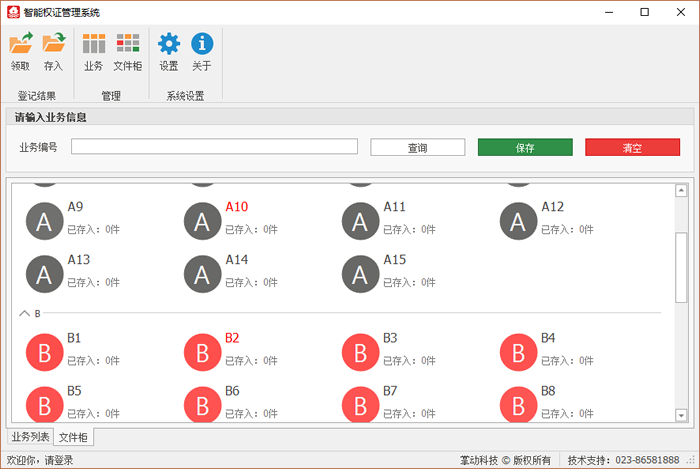The height and width of the screenshot is (469, 700).
Task: Collapse the B group chevron
Action: [x=25, y=313]
